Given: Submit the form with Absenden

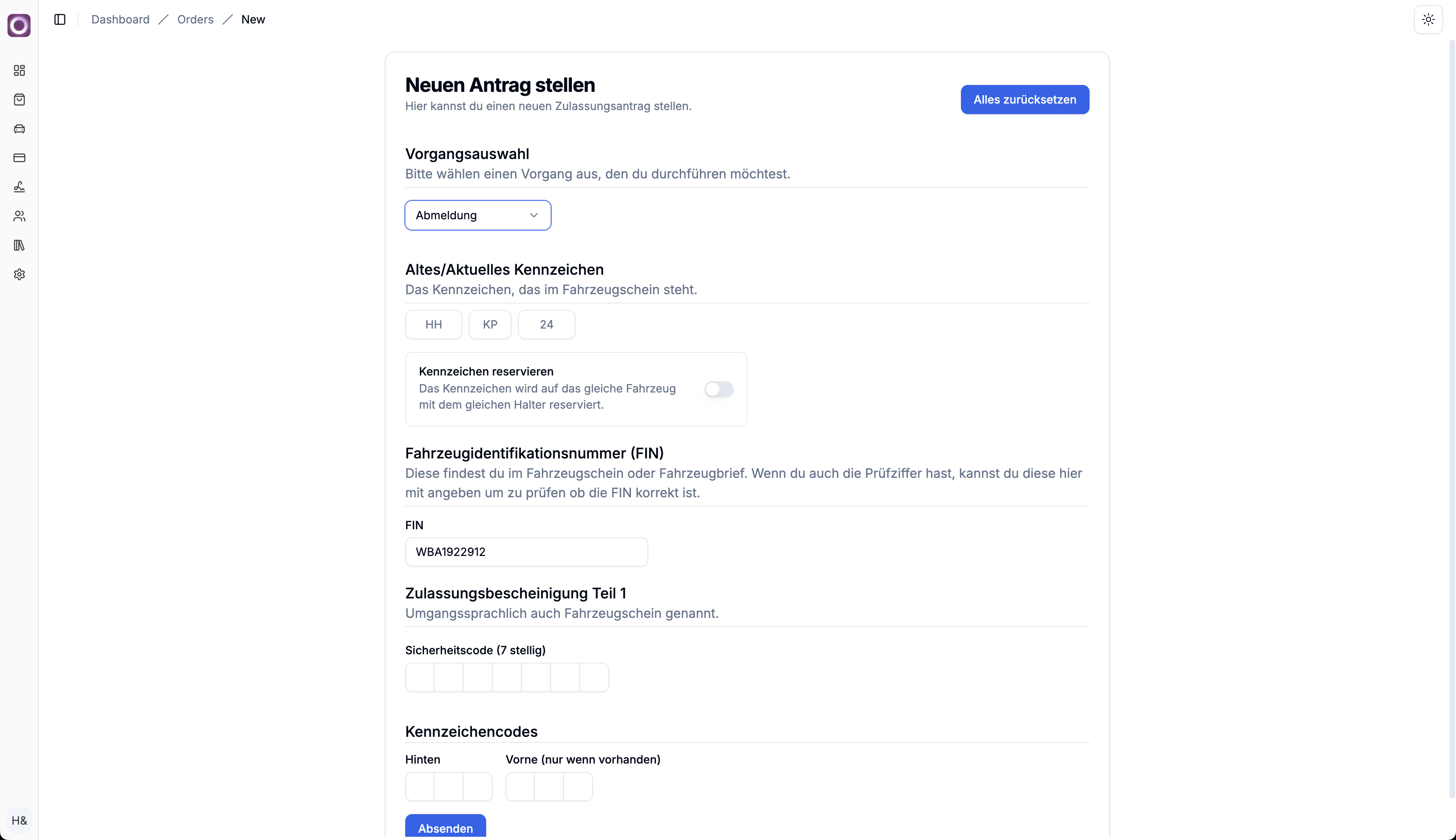Looking at the screenshot, I should click(x=445, y=828).
